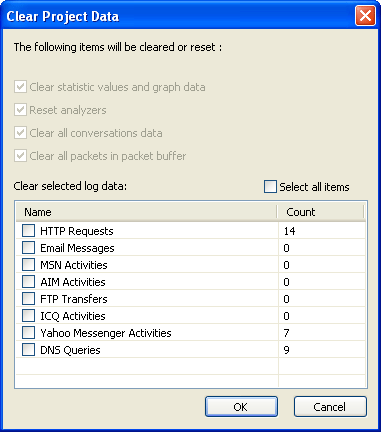Tick the AIM Activities checkbox

[28, 282]
